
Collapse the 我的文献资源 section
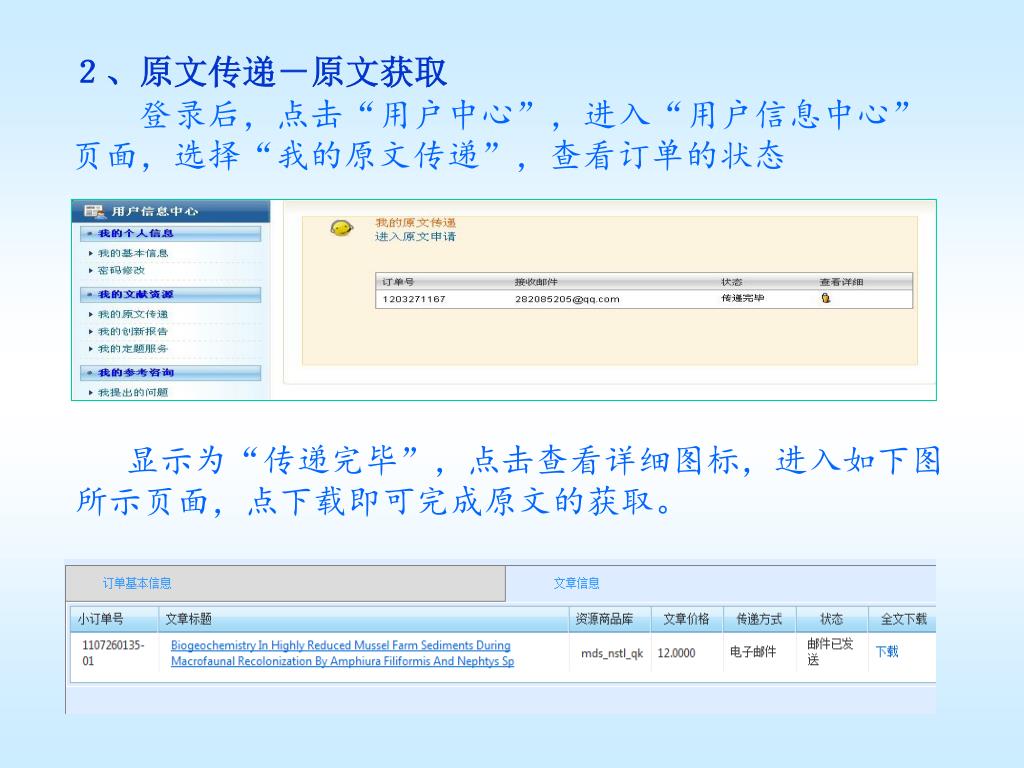point(170,295)
